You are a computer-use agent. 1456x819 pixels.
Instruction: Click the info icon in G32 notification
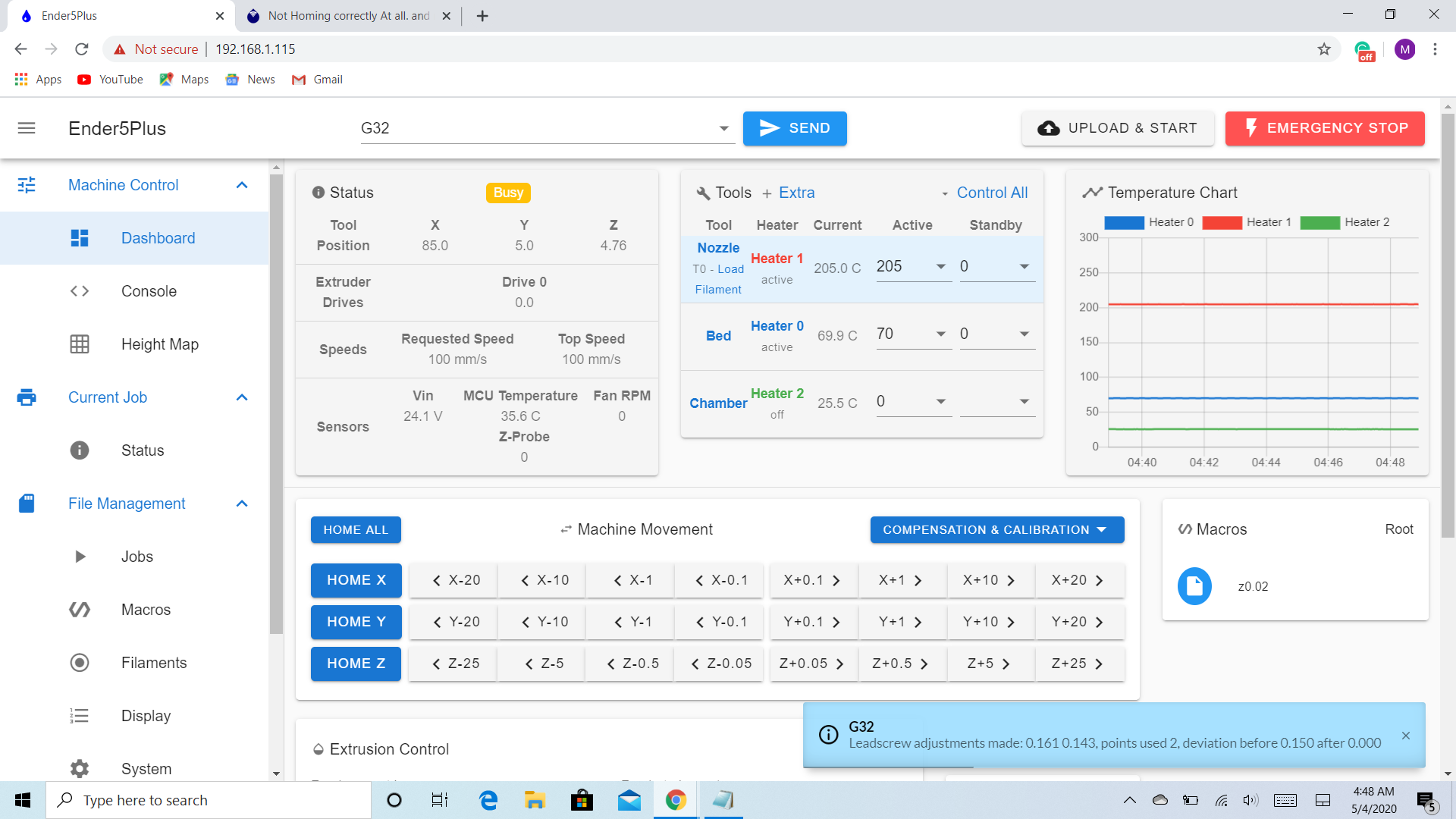tap(828, 735)
